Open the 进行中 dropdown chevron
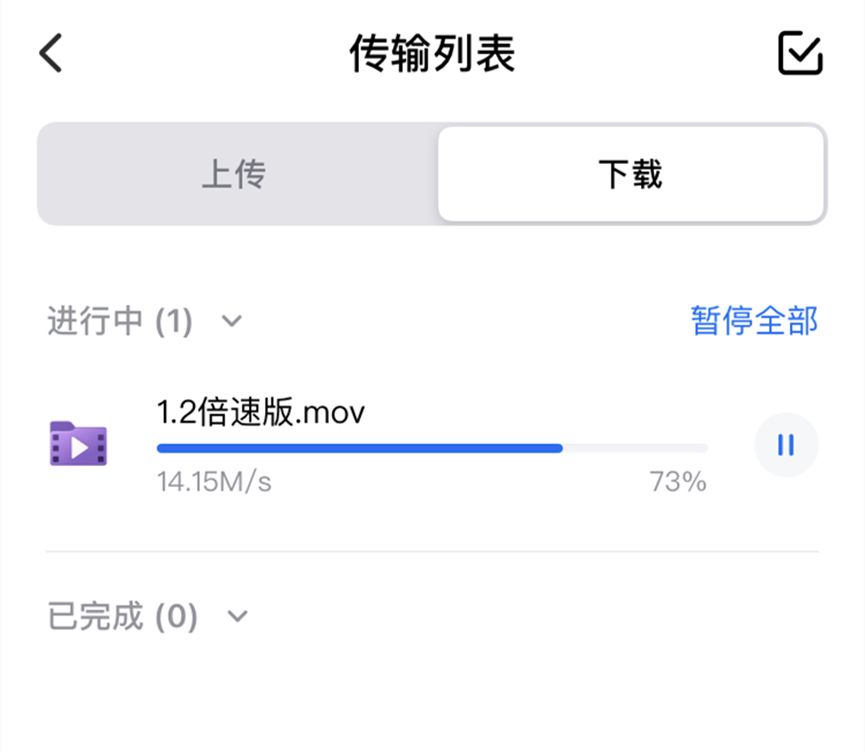Viewport: 865px width, 752px height. point(231,322)
